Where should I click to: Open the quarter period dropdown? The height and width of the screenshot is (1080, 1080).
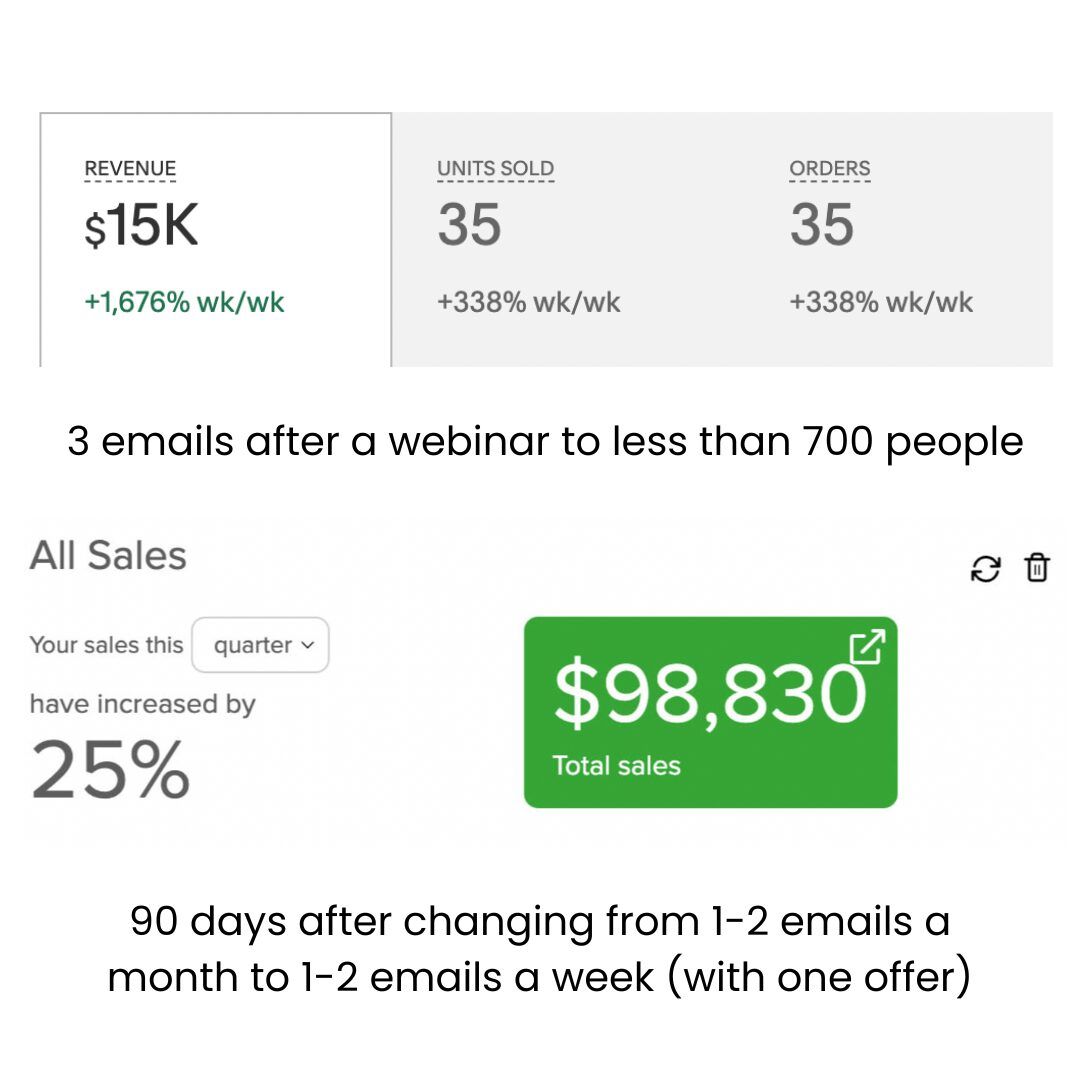pos(260,645)
